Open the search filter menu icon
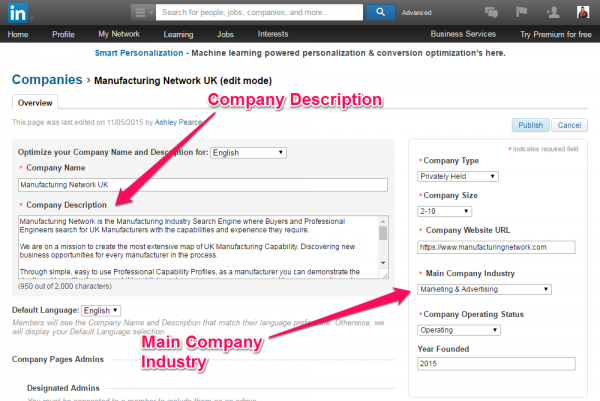Image resolution: width=600 pixels, height=401 pixels. click(143, 12)
